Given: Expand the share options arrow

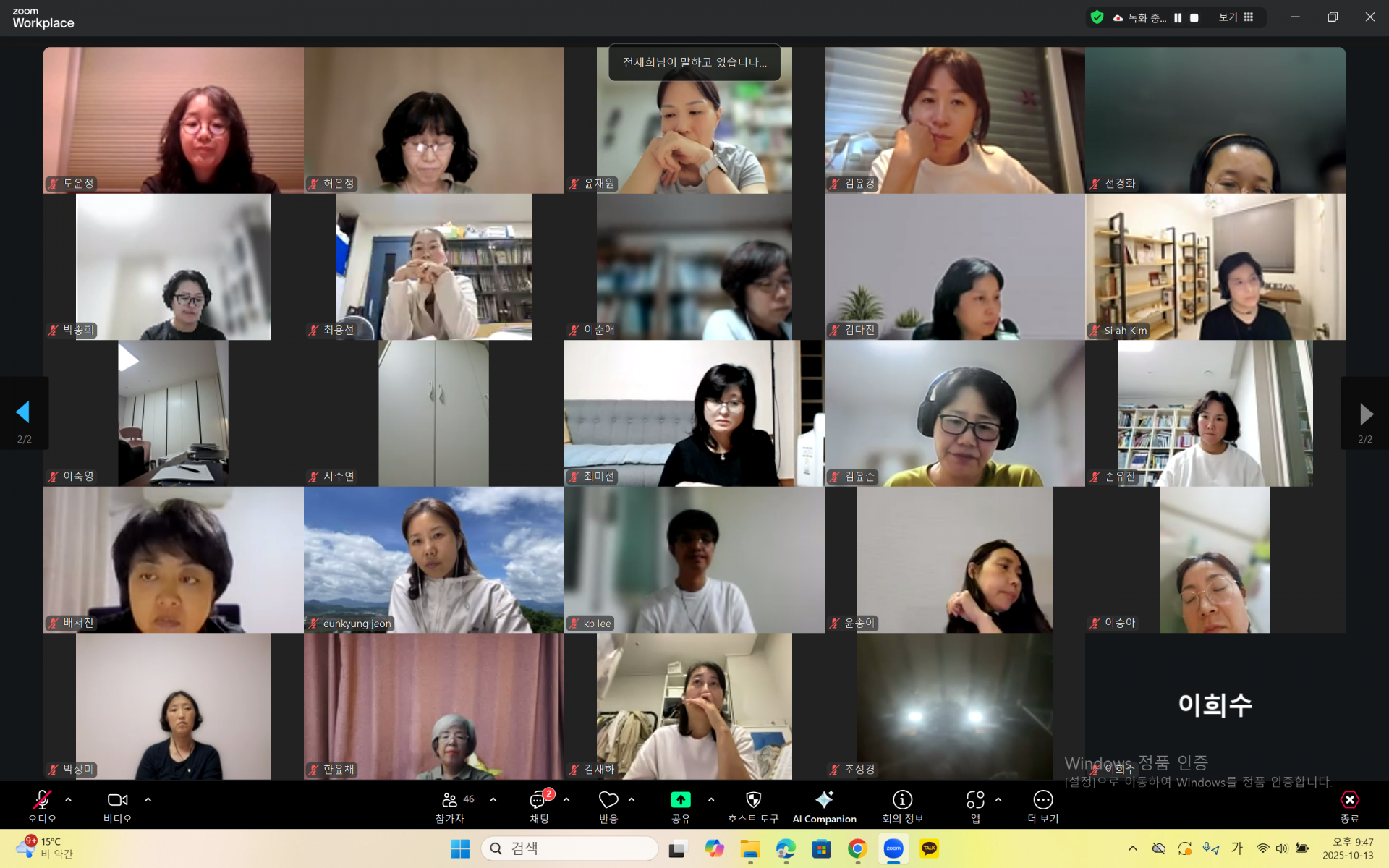Looking at the screenshot, I should click(711, 799).
